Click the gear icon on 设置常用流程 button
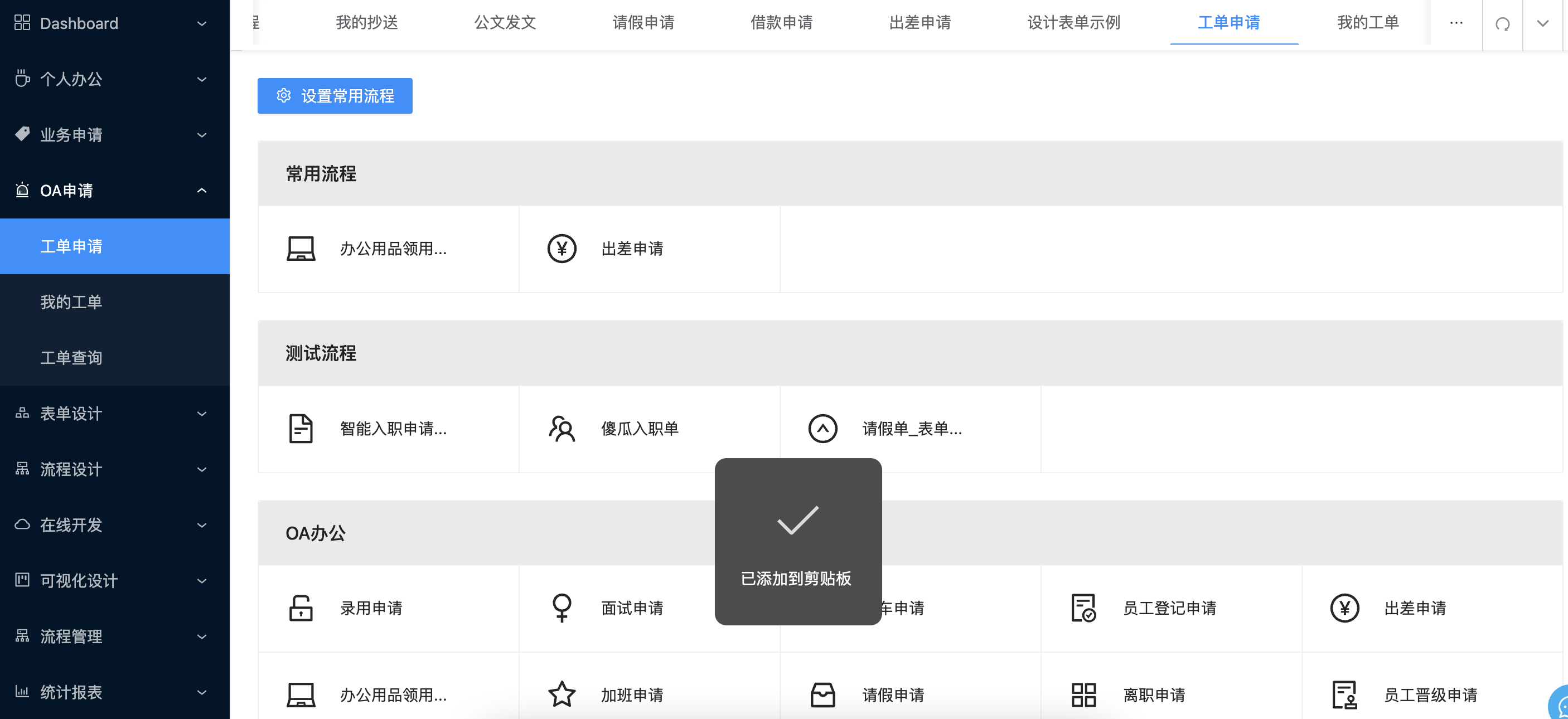The image size is (1568, 719). coord(284,95)
